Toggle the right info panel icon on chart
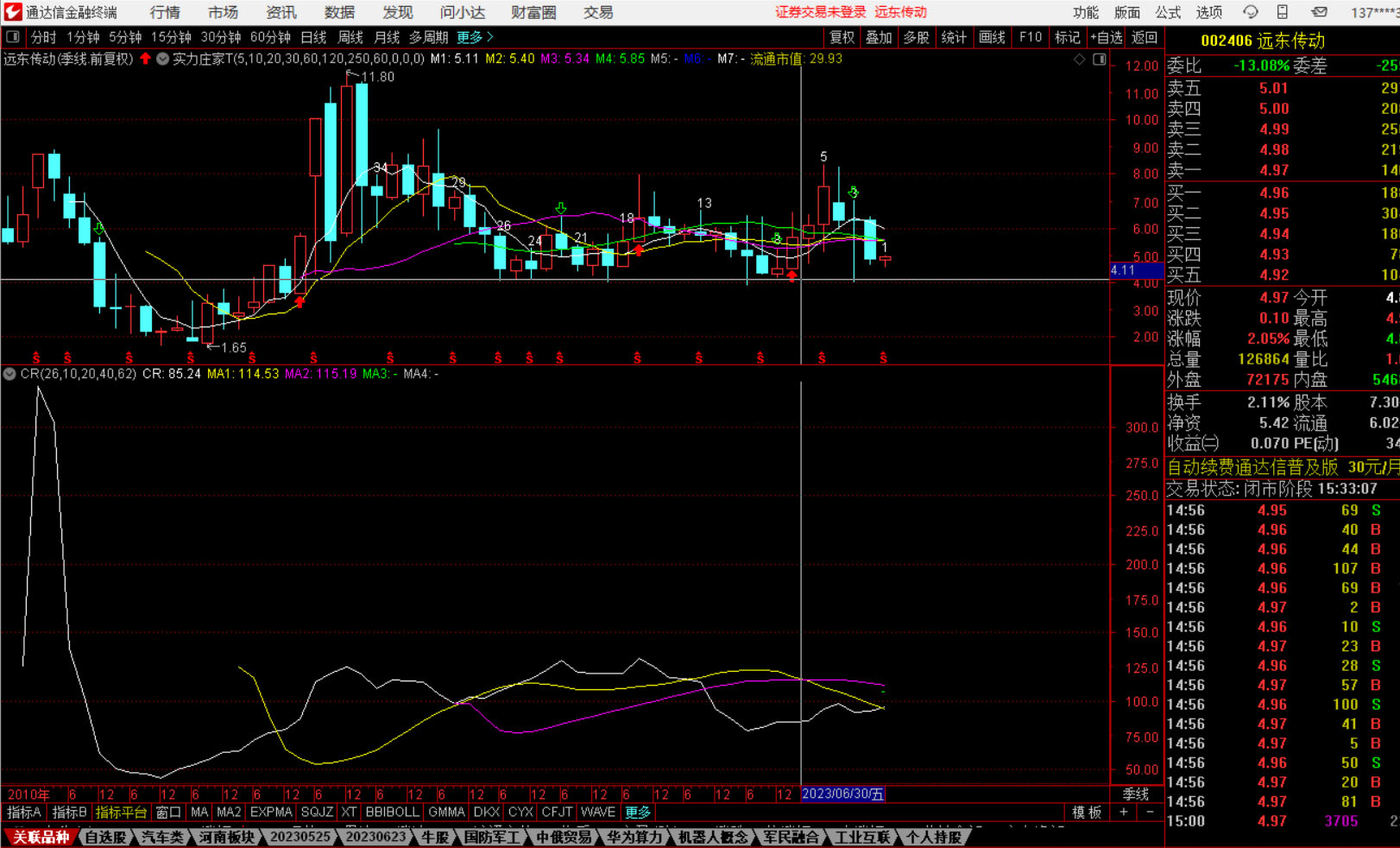Image resolution: width=1400 pixels, height=848 pixels. [x=1099, y=60]
